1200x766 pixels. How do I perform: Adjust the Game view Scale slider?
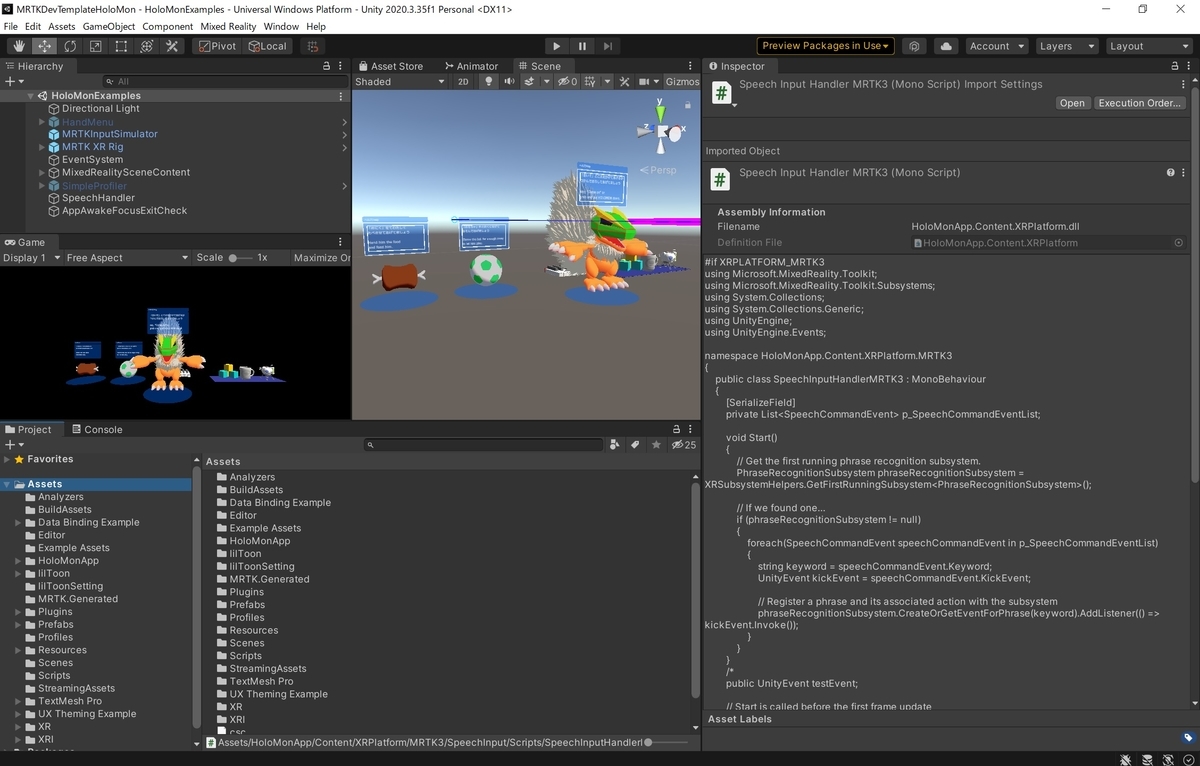(x=240, y=258)
